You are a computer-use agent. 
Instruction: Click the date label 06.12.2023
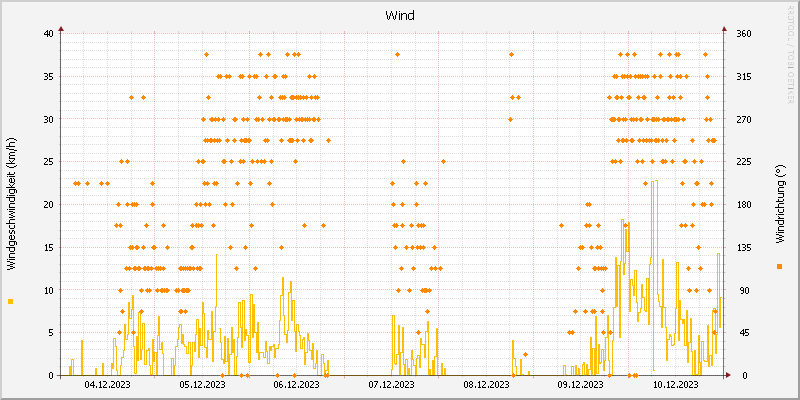coord(296,384)
